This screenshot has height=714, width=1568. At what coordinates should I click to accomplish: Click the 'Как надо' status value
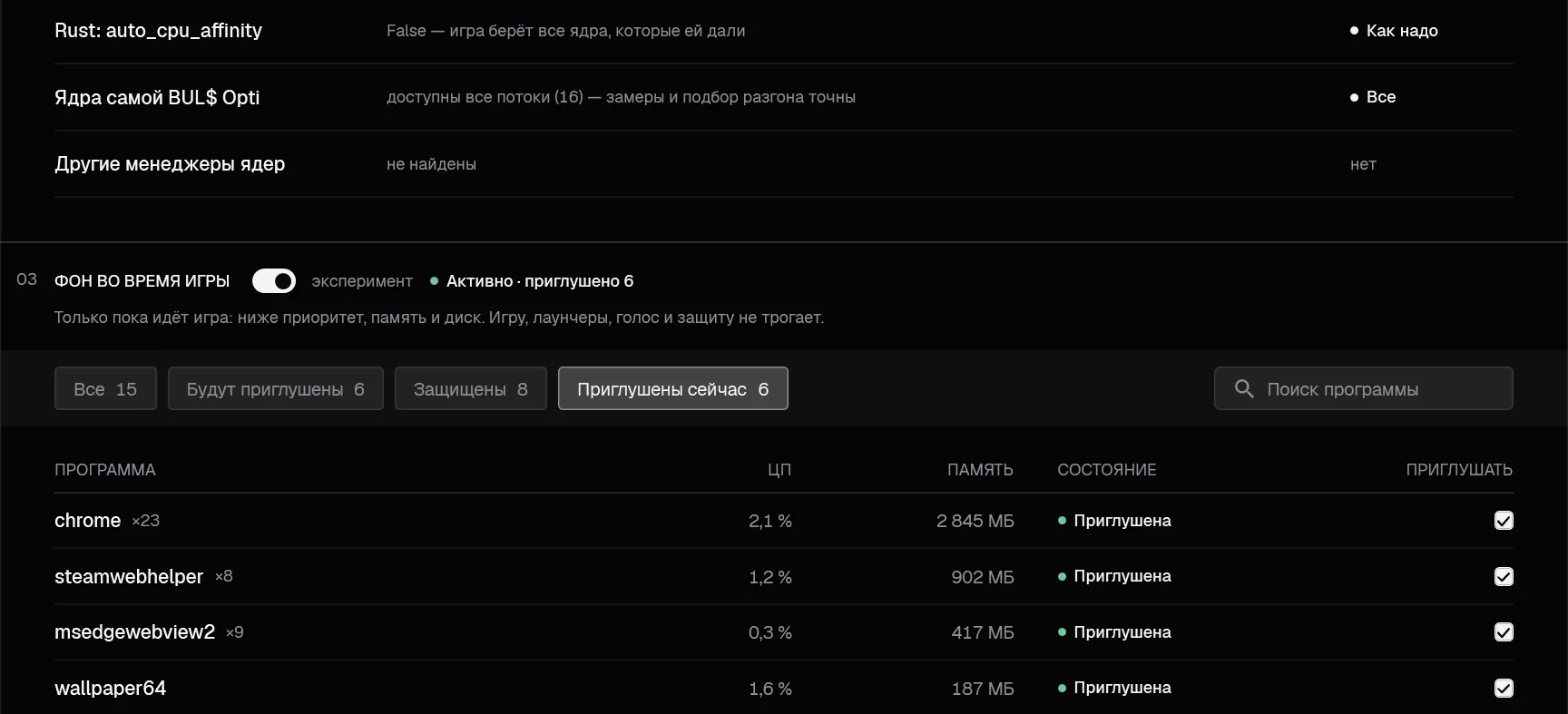1402,31
